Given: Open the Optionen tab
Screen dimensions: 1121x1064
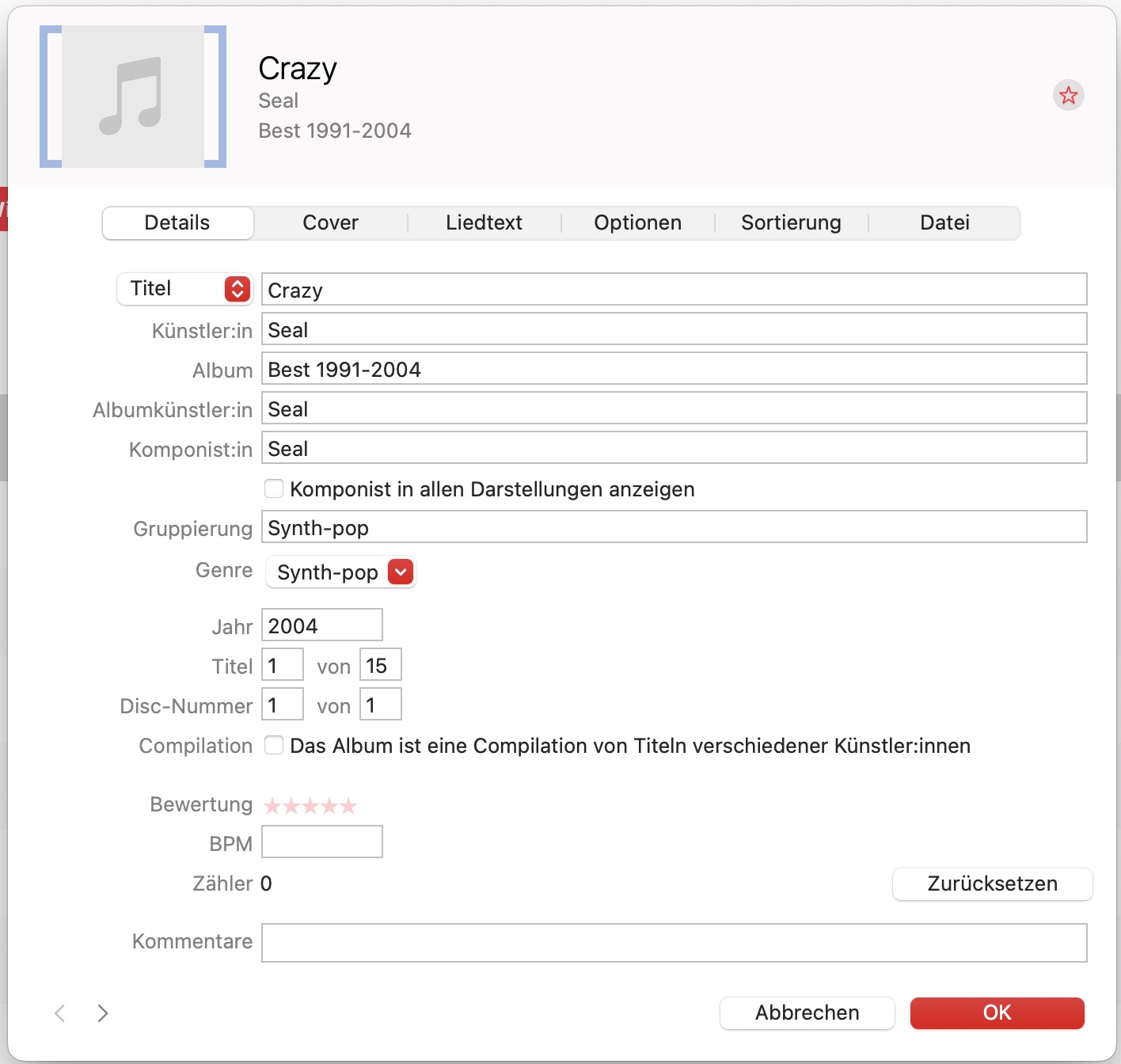Looking at the screenshot, I should tap(637, 222).
